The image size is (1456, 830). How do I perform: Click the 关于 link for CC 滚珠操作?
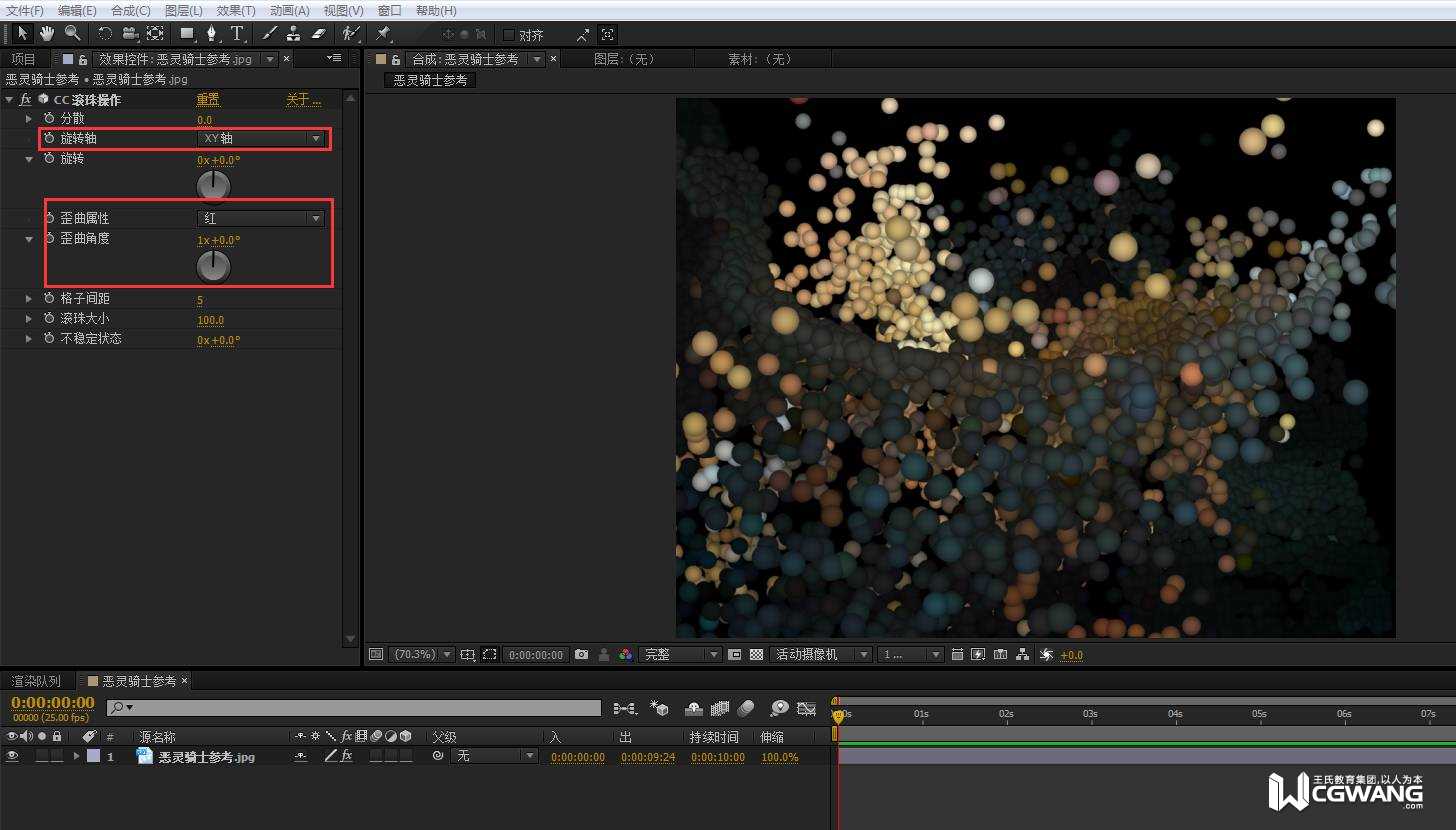[303, 99]
